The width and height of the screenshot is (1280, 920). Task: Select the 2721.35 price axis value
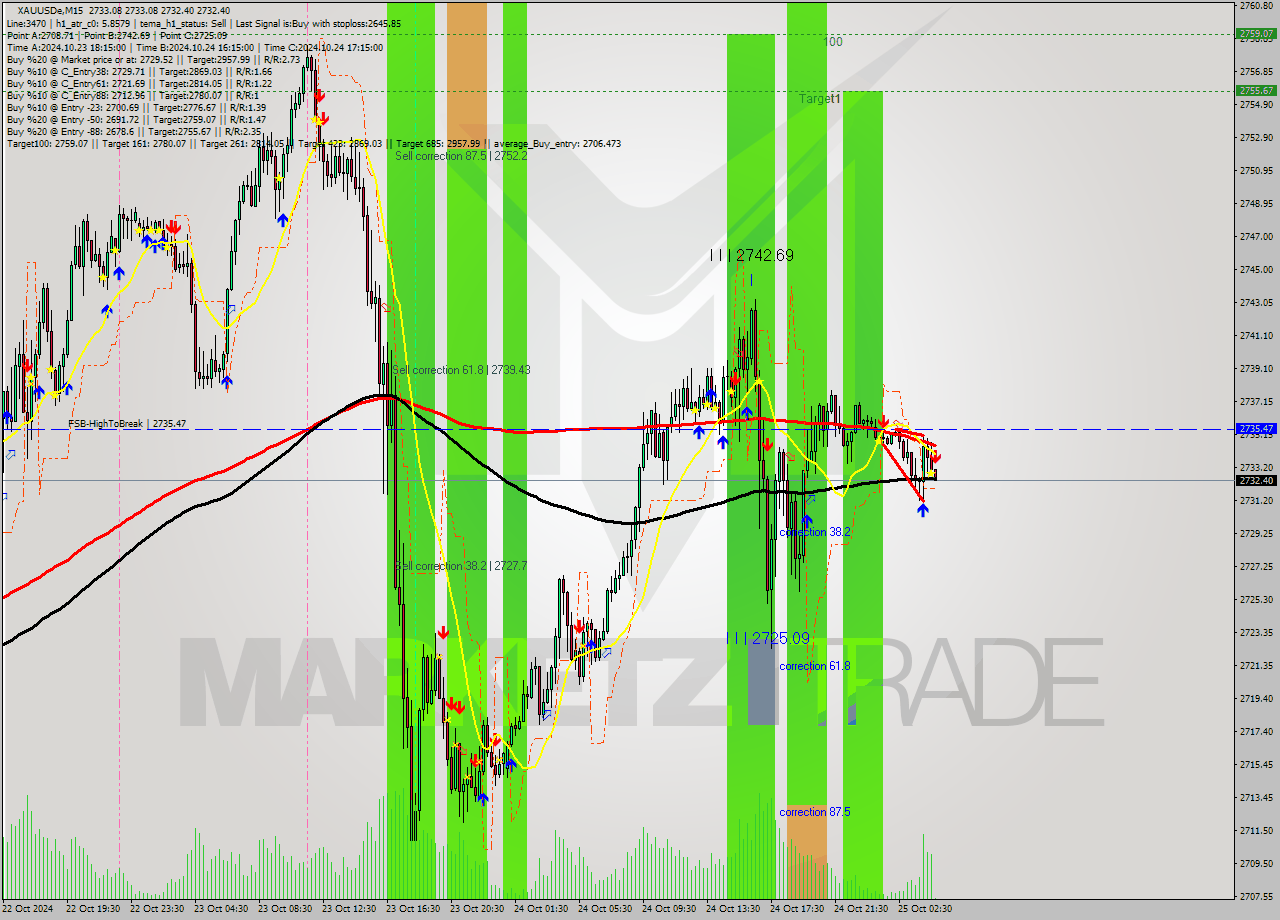point(1256,665)
